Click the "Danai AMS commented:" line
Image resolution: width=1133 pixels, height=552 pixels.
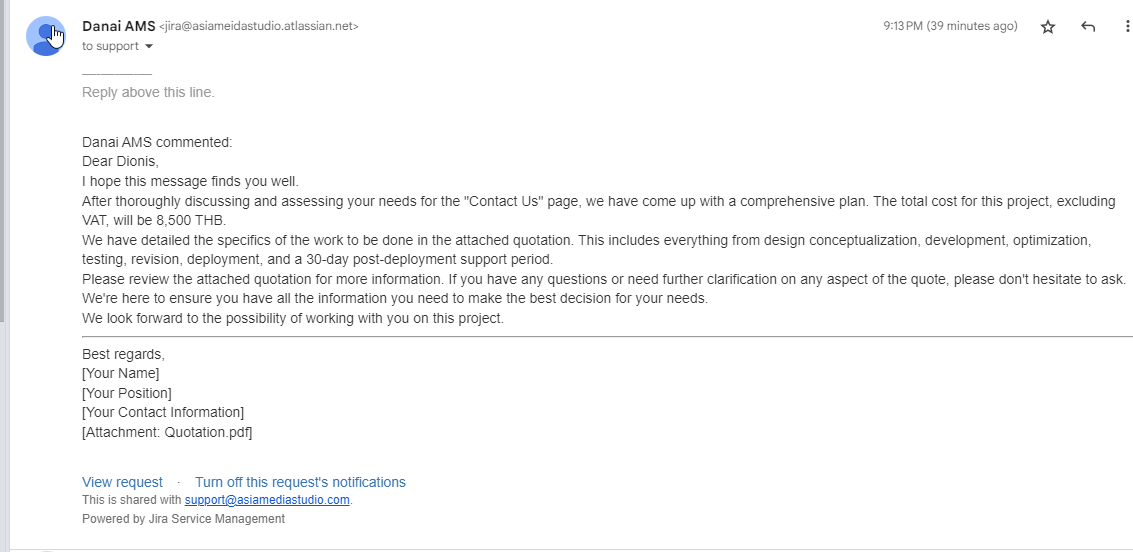[157, 142]
